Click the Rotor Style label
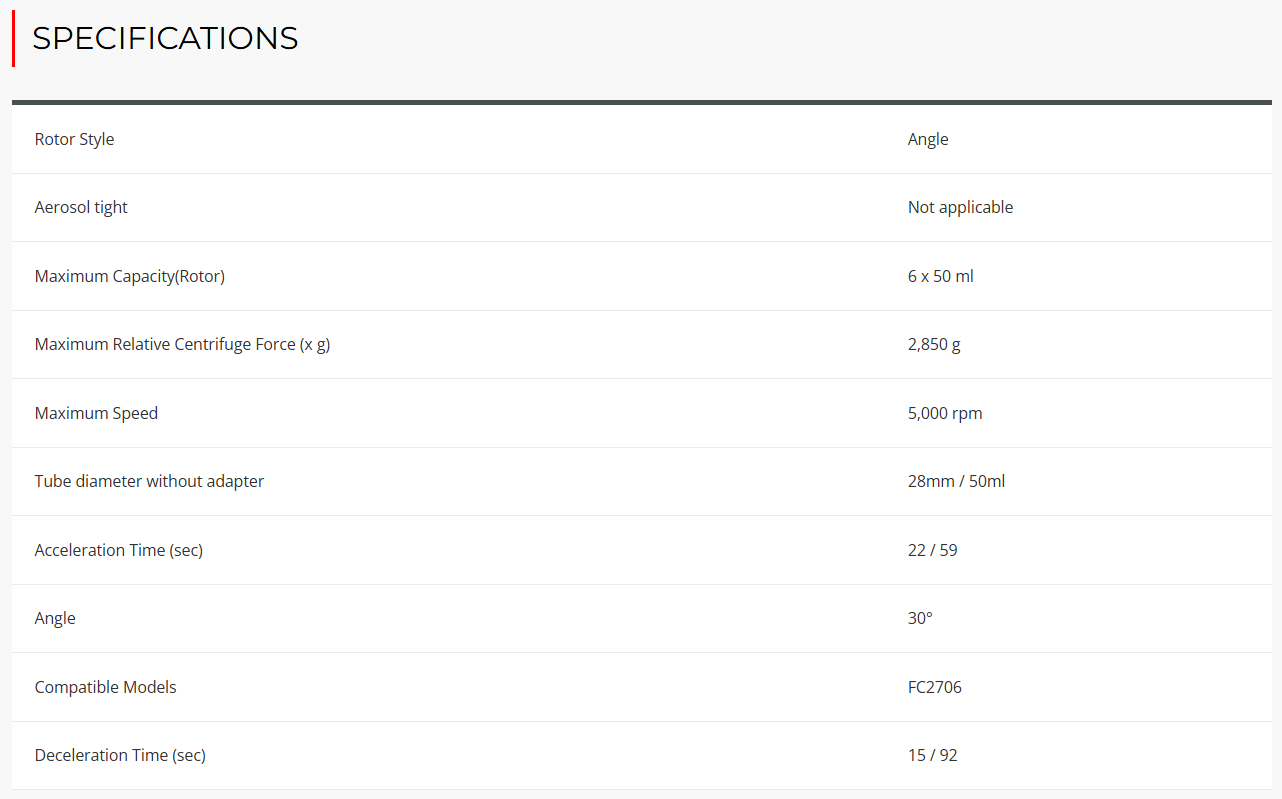Screen dimensions: 1282x799 [74, 139]
